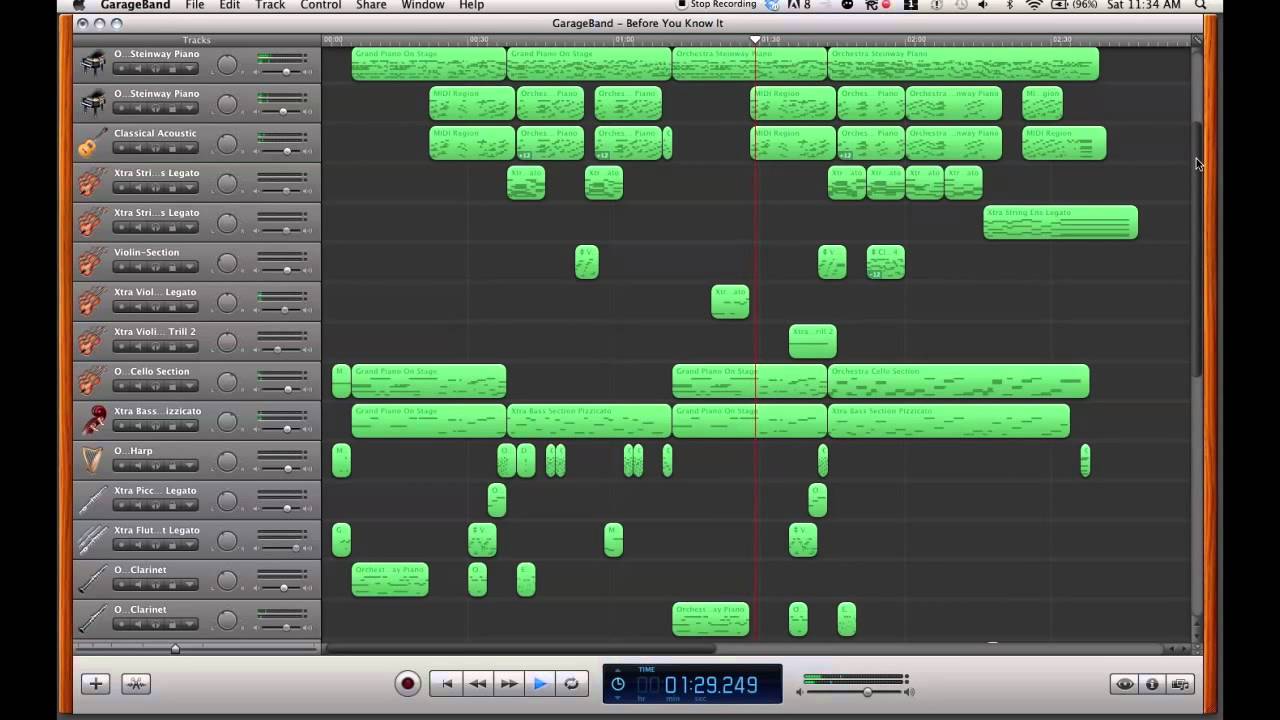The image size is (1280, 720).
Task: Lock the Xtra Bass...izzicato track
Action: (x=172, y=426)
